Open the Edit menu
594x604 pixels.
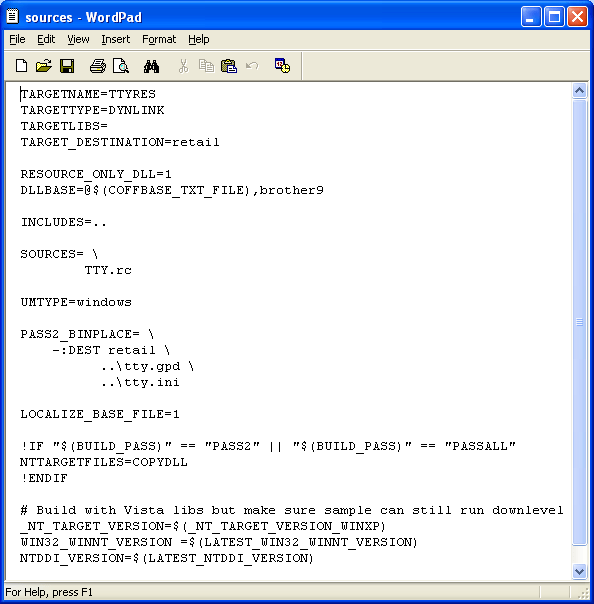[x=46, y=39]
